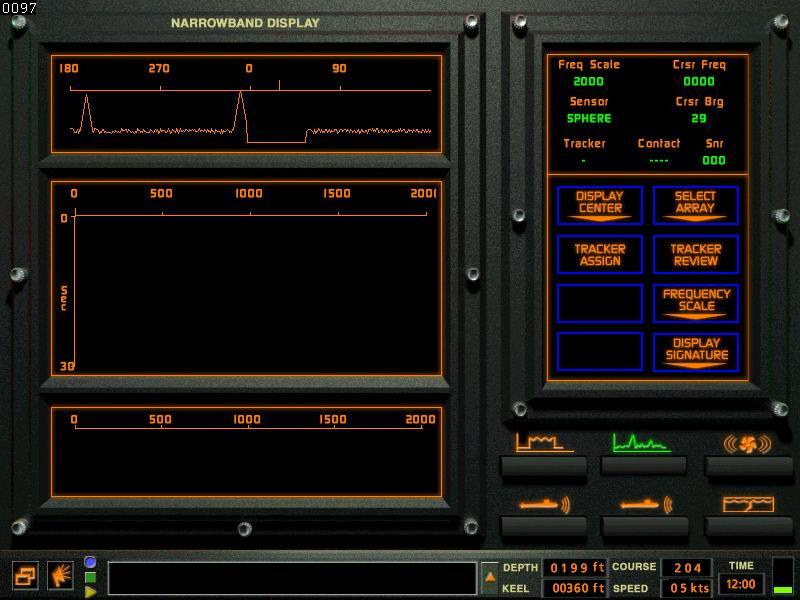This screenshot has width=800, height=600.
Task: Open the Select Array dropdown
Action: point(695,206)
